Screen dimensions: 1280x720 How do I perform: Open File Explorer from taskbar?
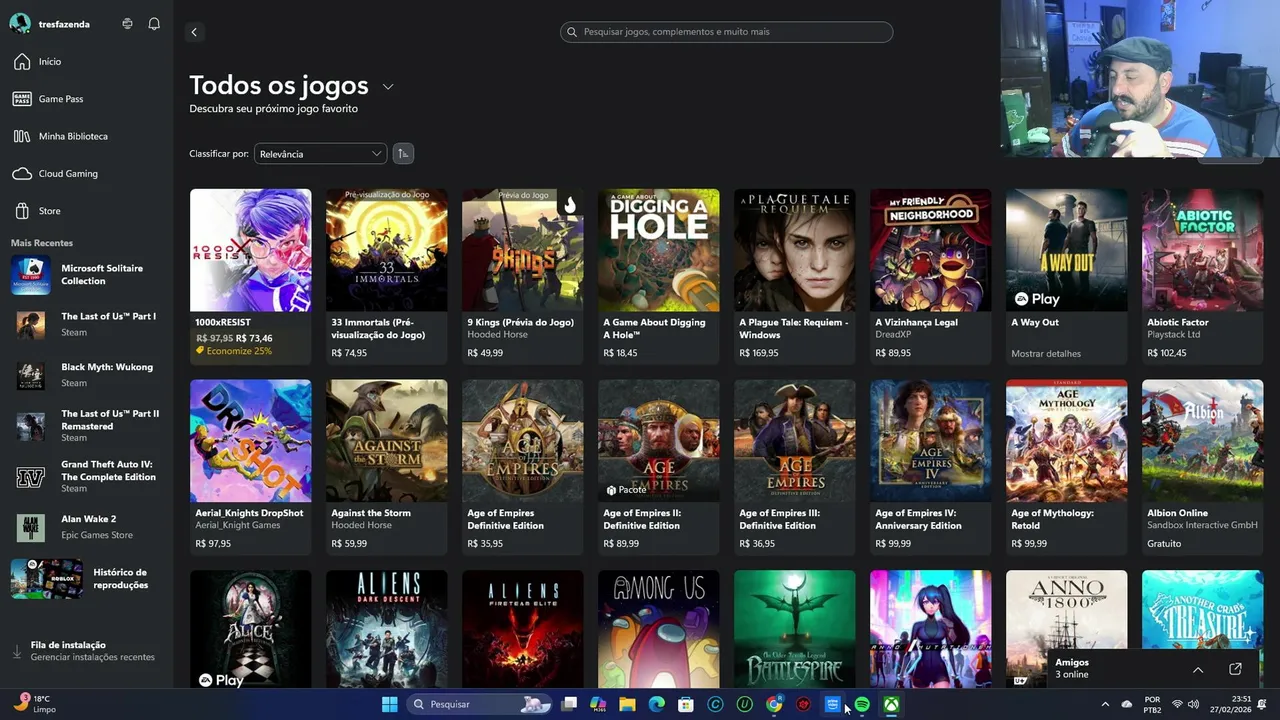pyautogui.click(x=627, y=704)
